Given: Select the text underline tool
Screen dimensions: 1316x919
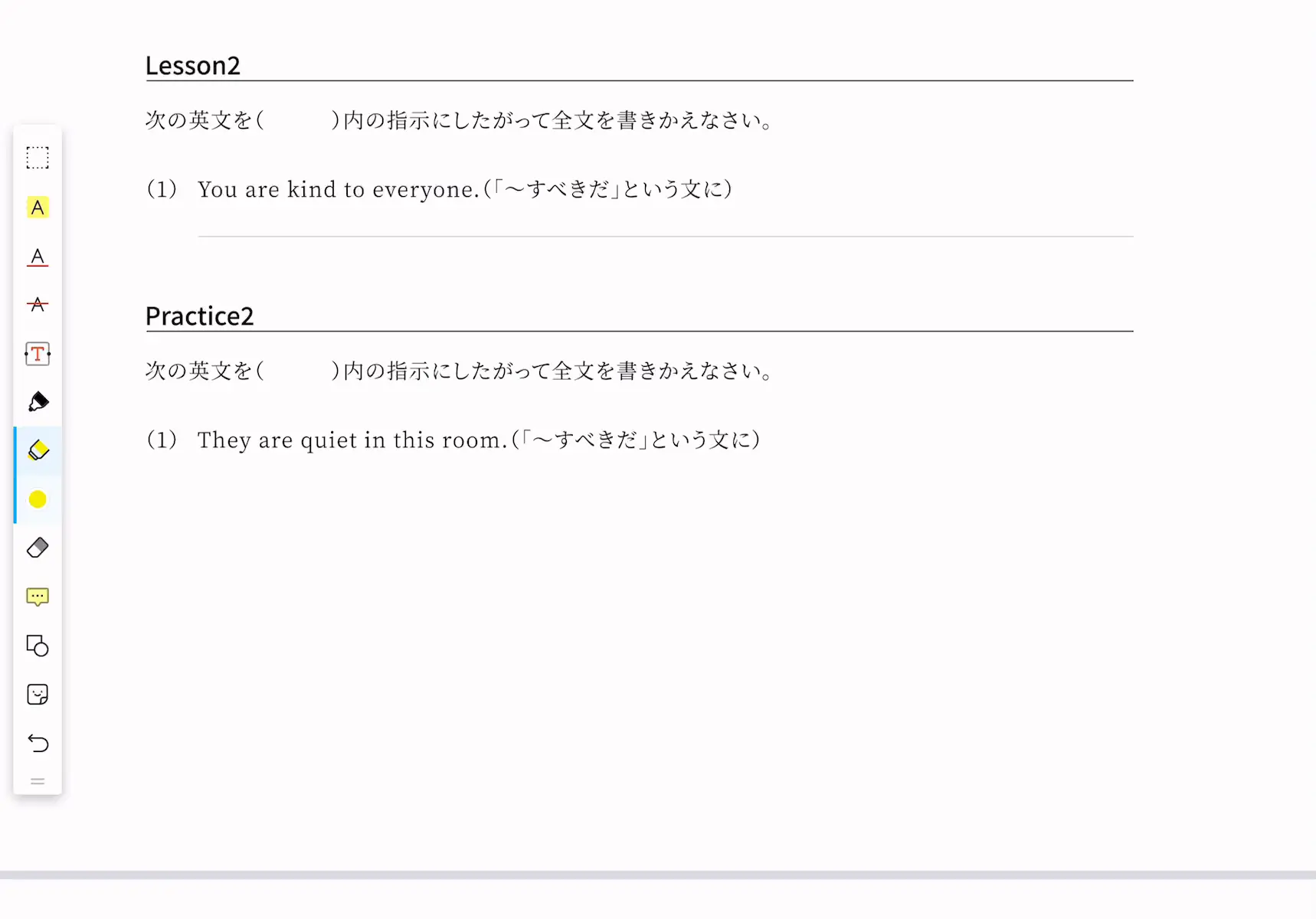Looking at the screenshot, I should click(38, 257).
